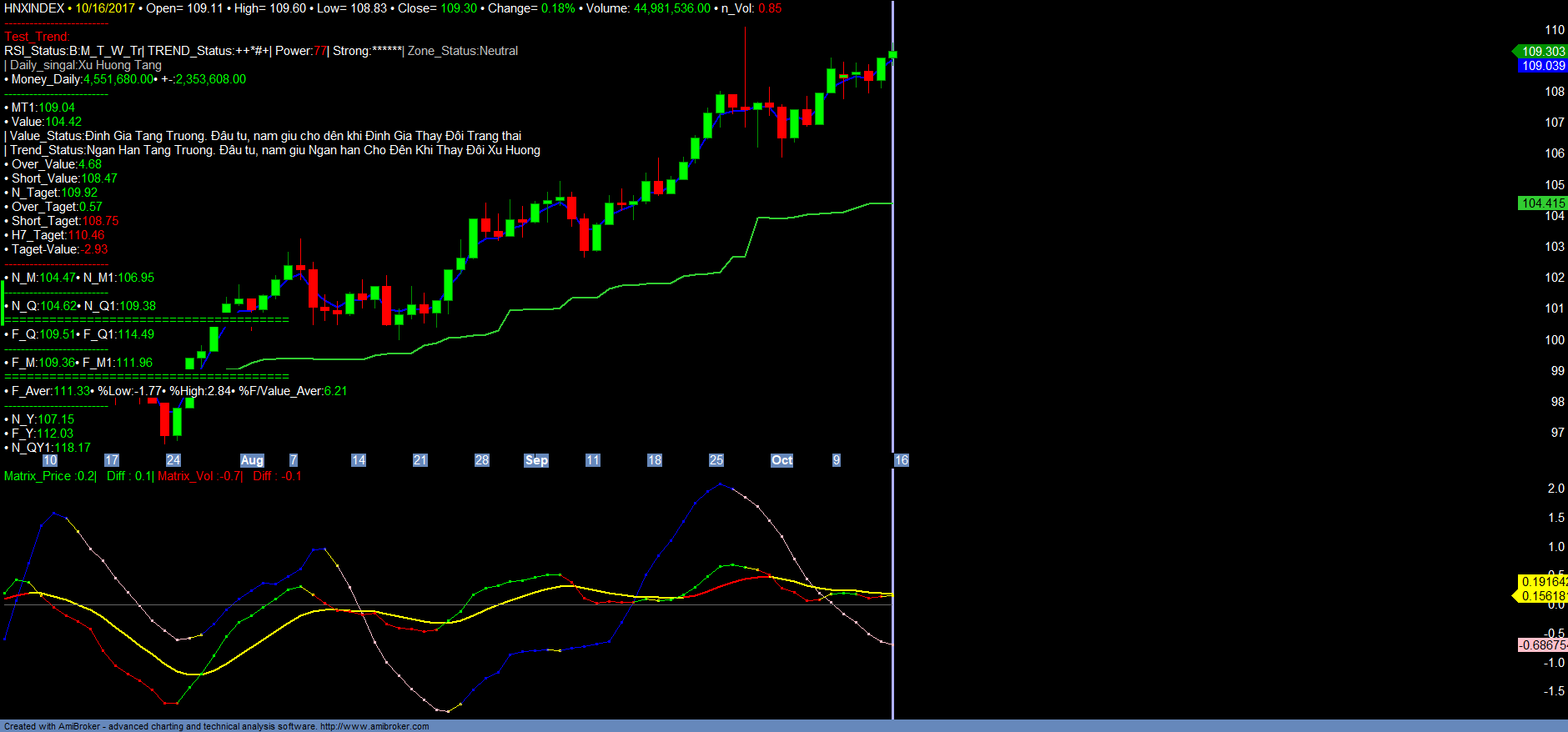1568x732 pixels.
Task: Click the HNXINDEX symbol title
Action: pos(34,8)
